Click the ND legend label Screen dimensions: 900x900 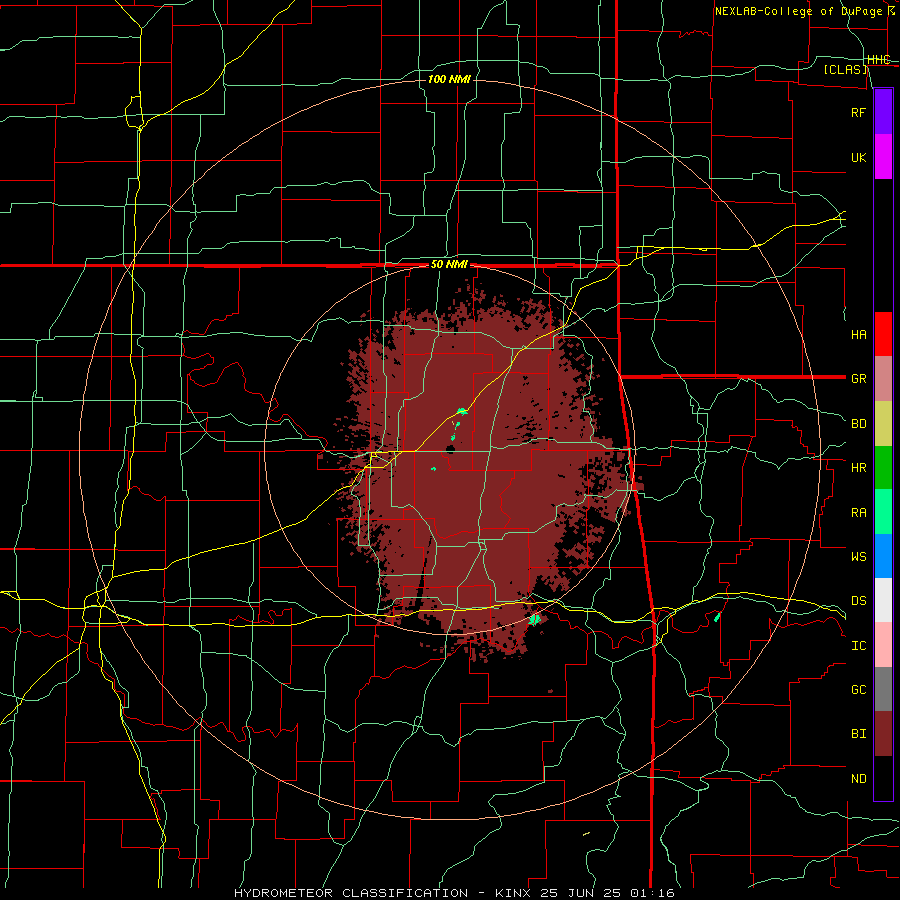coord(858,778)
